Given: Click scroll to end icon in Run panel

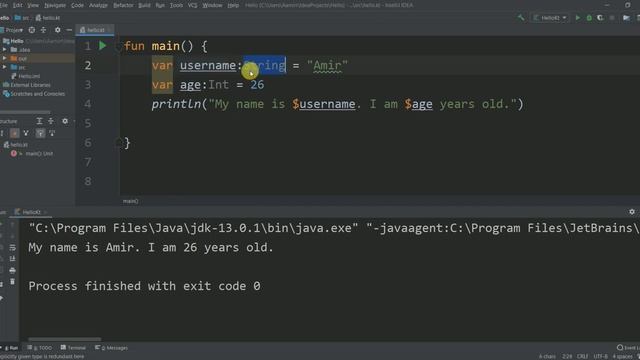Looking at the screenshot, I should (x=12, y=259).
